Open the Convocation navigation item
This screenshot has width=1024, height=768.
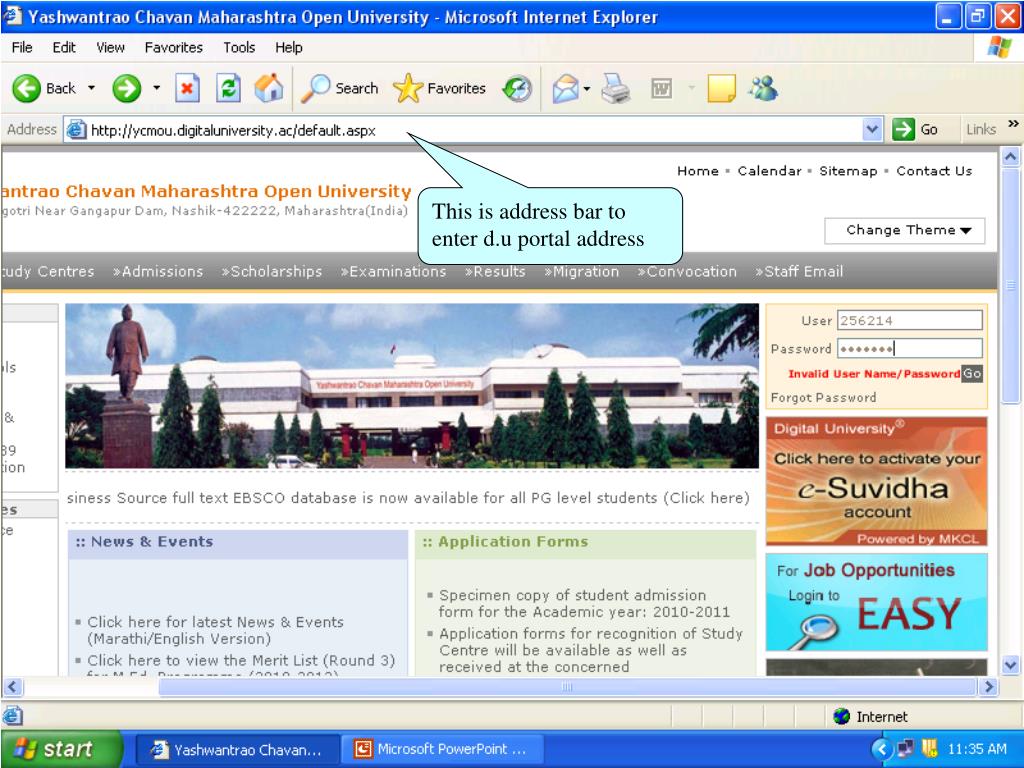click(687, 272)
